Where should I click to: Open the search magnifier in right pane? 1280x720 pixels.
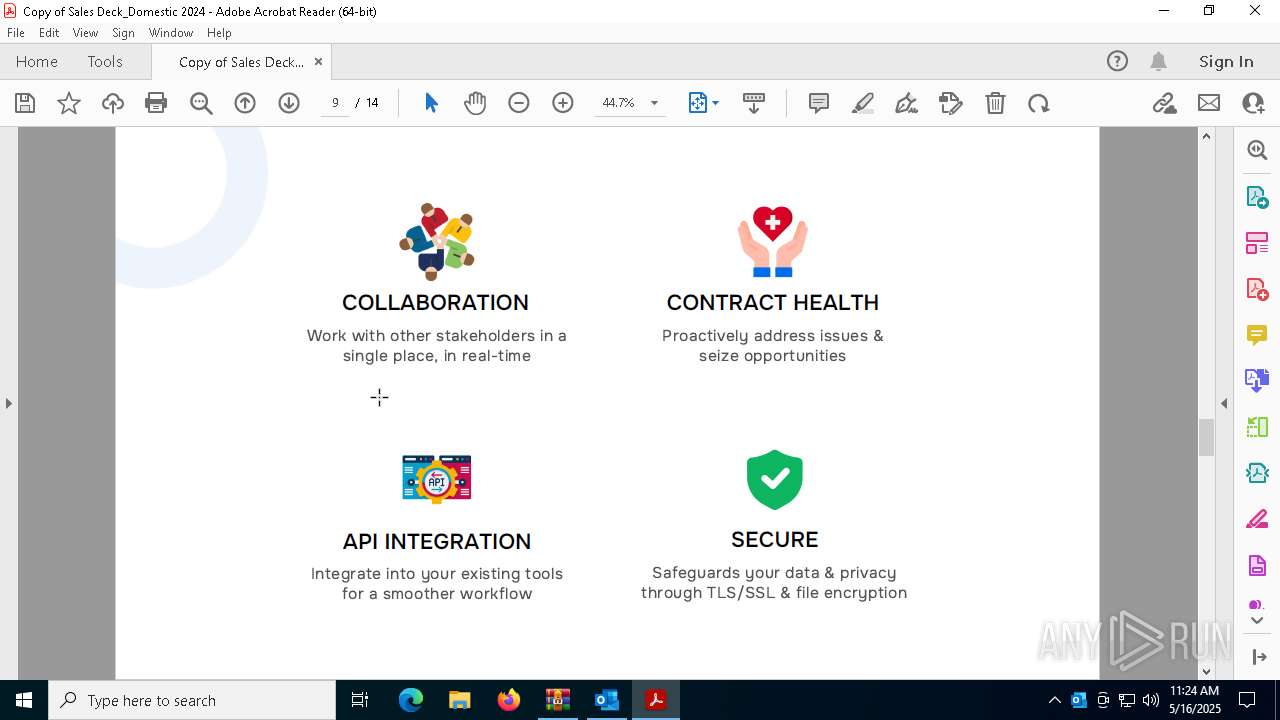tap(1257, 150)
